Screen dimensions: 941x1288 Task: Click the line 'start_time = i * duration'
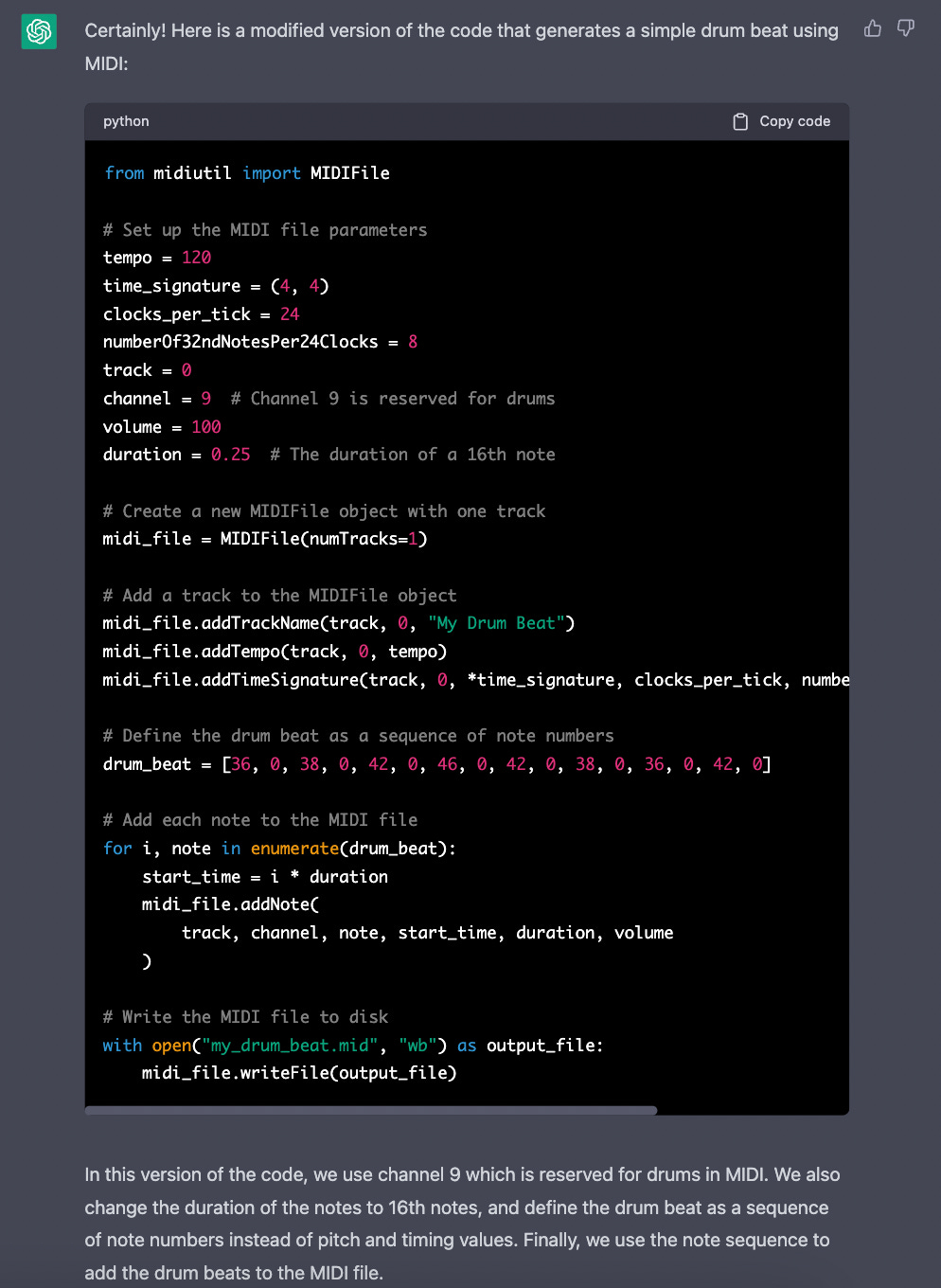tap(265, 877)
